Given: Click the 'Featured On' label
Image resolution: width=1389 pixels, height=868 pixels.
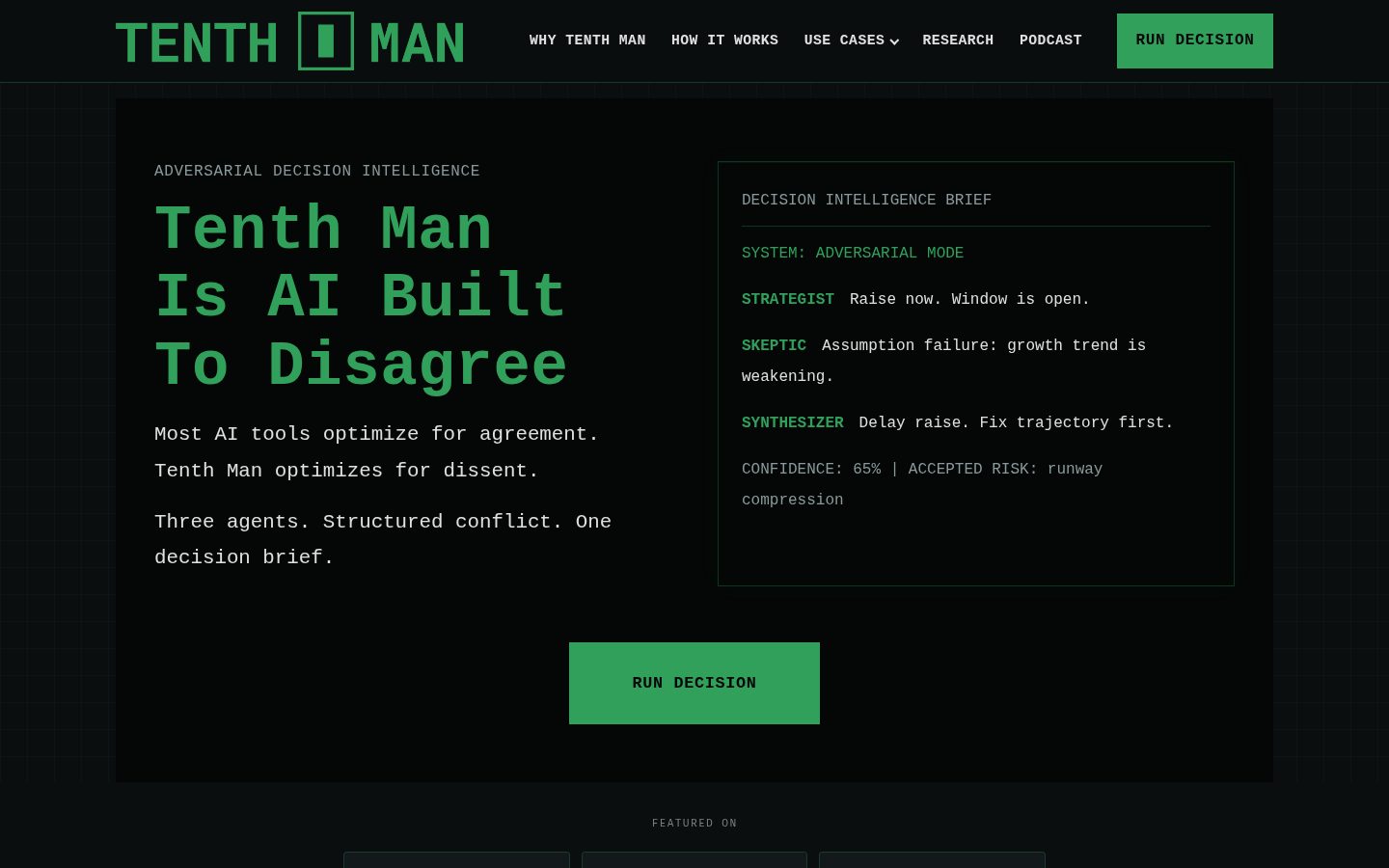Looking at the screenshot, I should 694,823.
